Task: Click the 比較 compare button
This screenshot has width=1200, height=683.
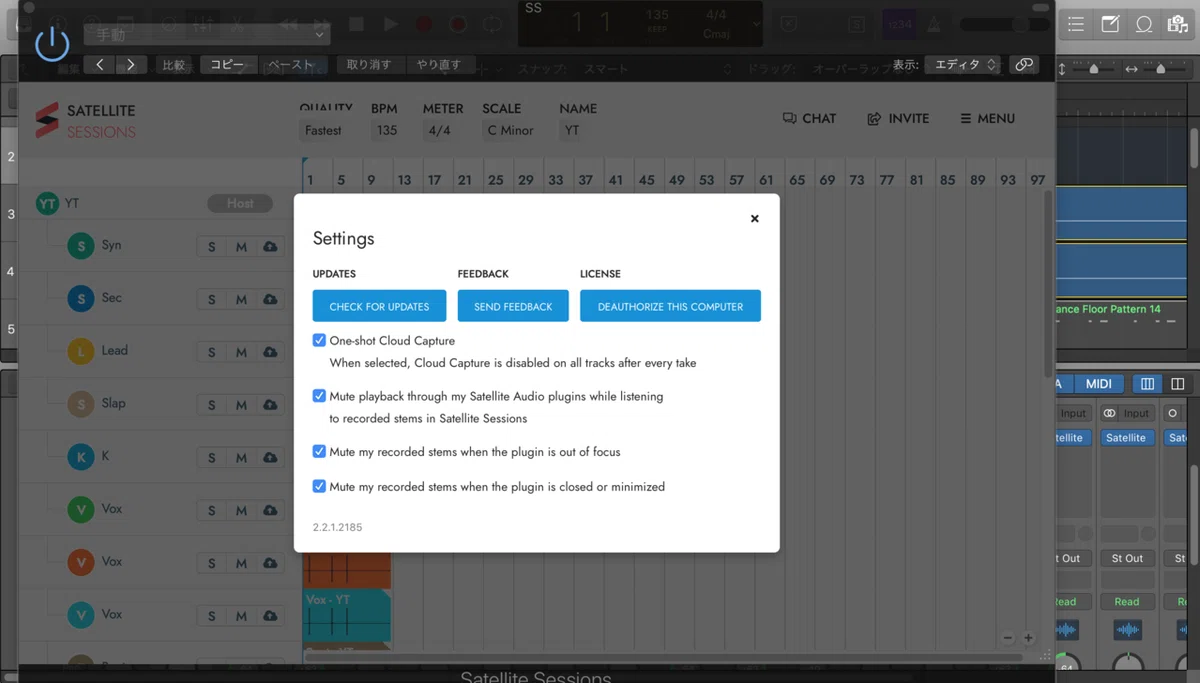Action: click(x=174, y=64)
